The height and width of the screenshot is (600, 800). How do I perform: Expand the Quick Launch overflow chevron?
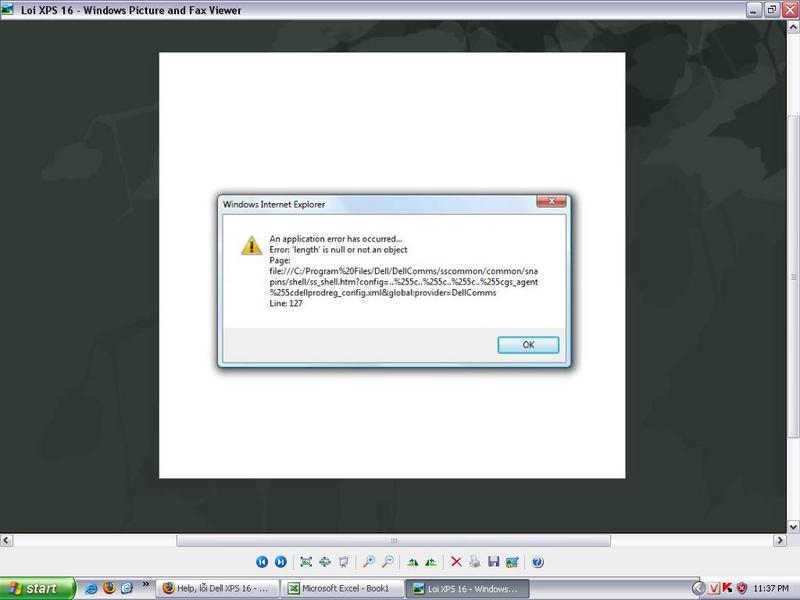147,584
